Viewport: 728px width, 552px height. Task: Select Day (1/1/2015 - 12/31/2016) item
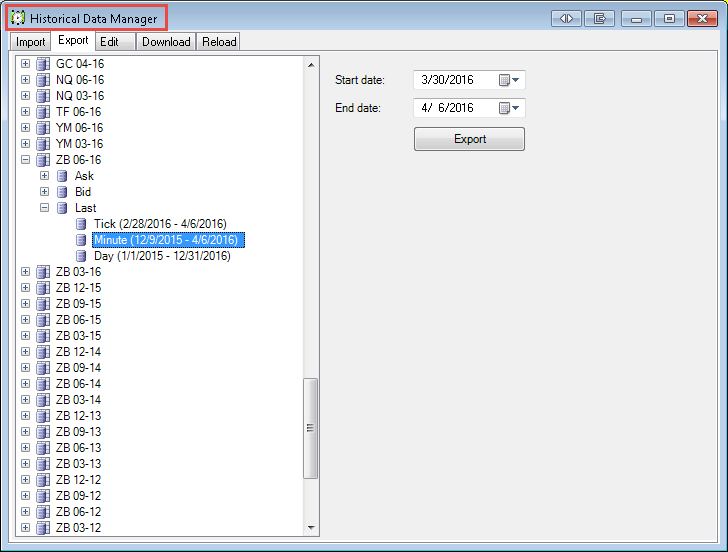tap(162, 256)
